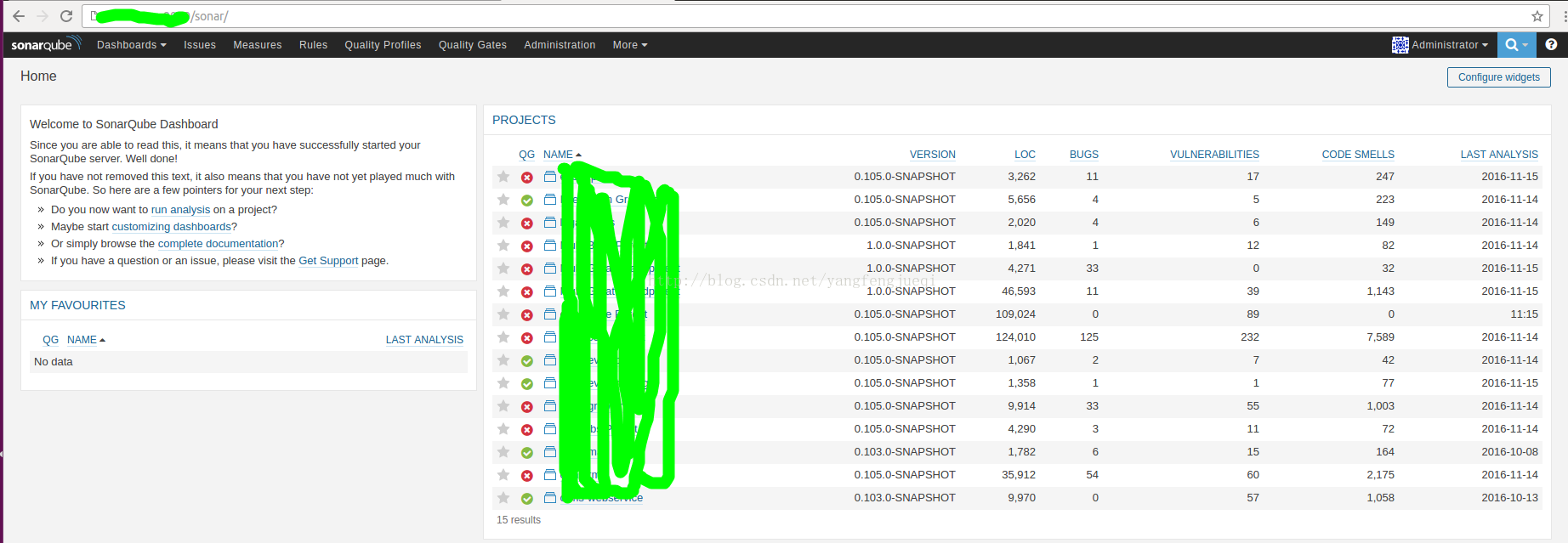
Task: Open the More dropdown menu
Action: (630, 45)
